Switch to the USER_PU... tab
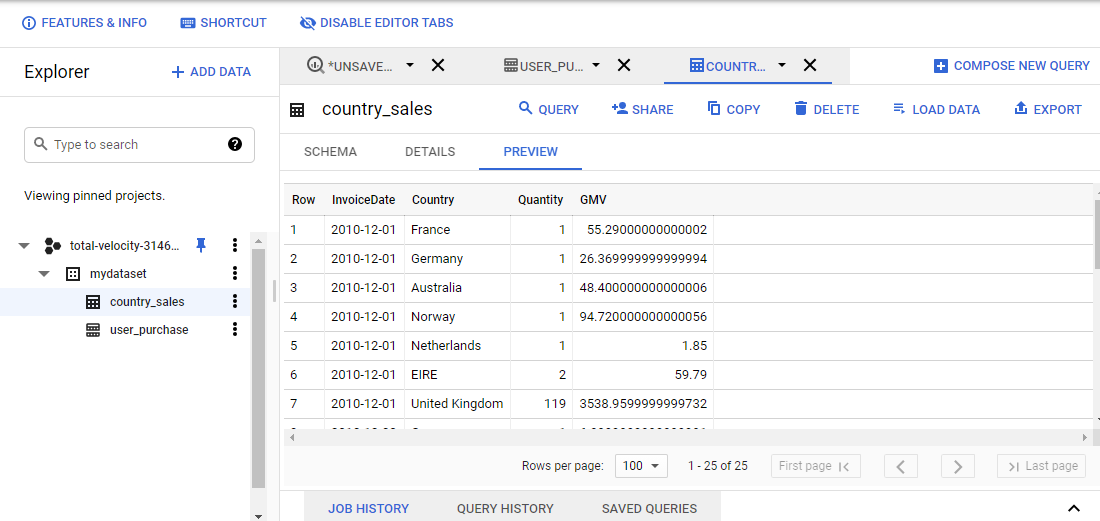 click(544, 66)
